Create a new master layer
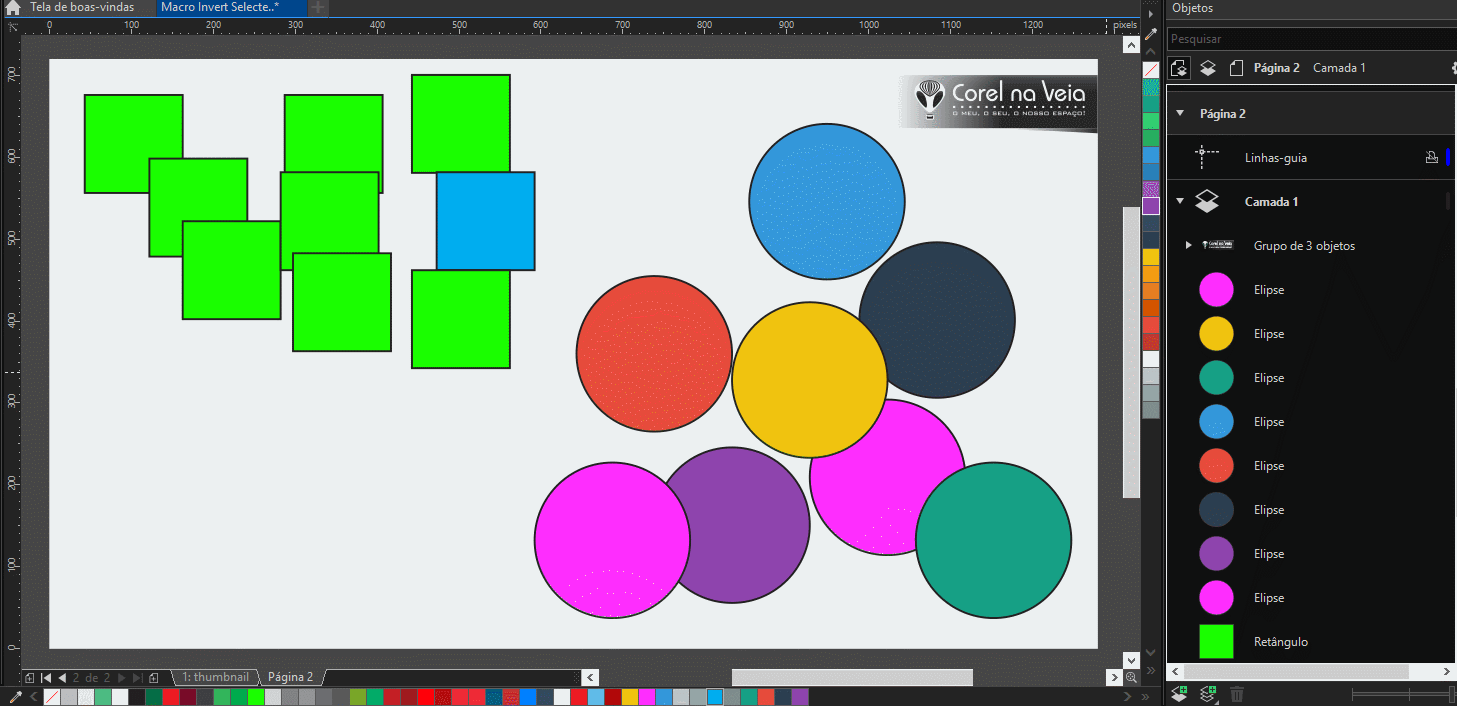This screenshot has height=706, width=1457. 1207,692
